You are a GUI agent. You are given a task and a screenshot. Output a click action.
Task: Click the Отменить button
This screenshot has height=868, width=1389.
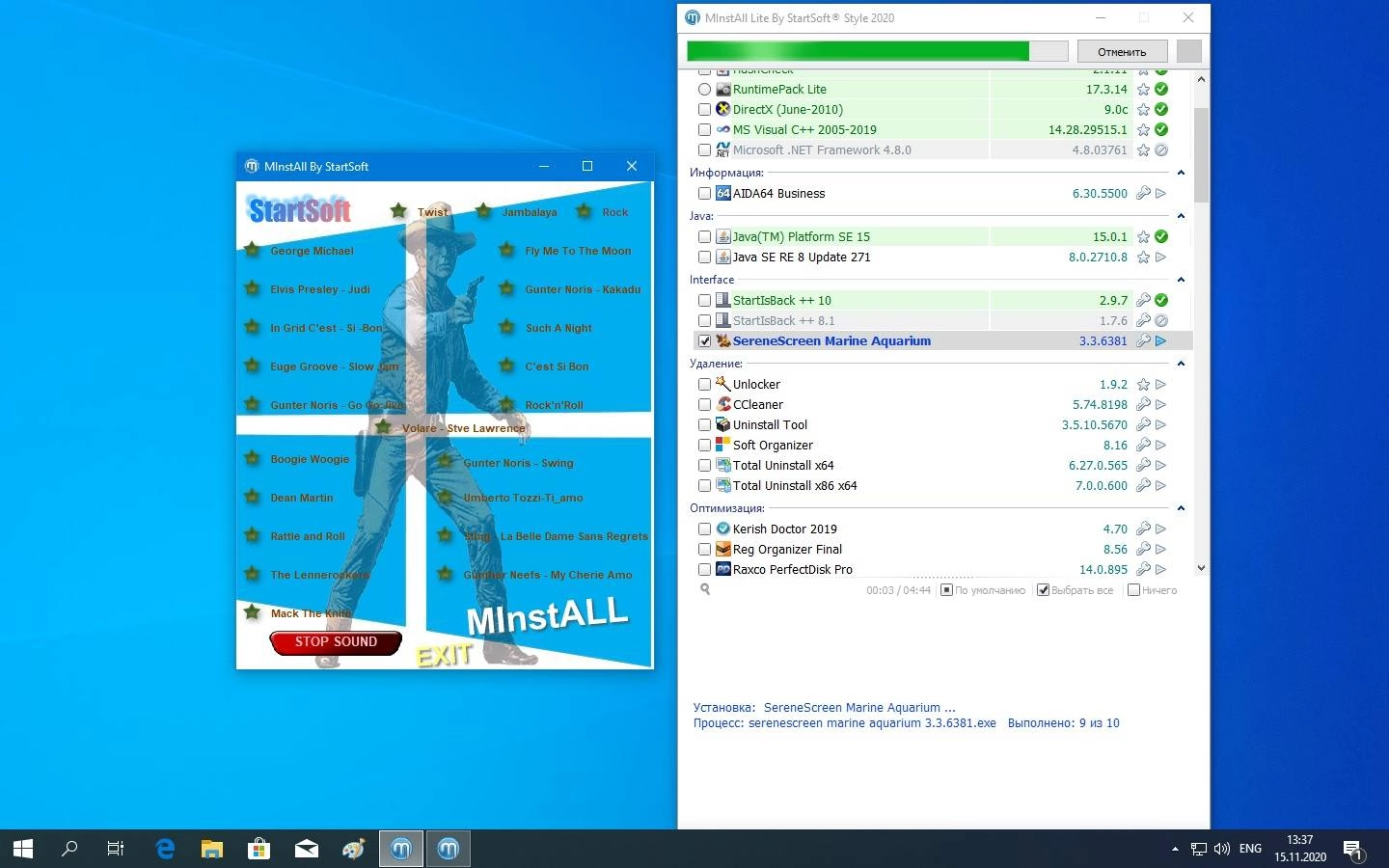click(x=1122, y=52)
